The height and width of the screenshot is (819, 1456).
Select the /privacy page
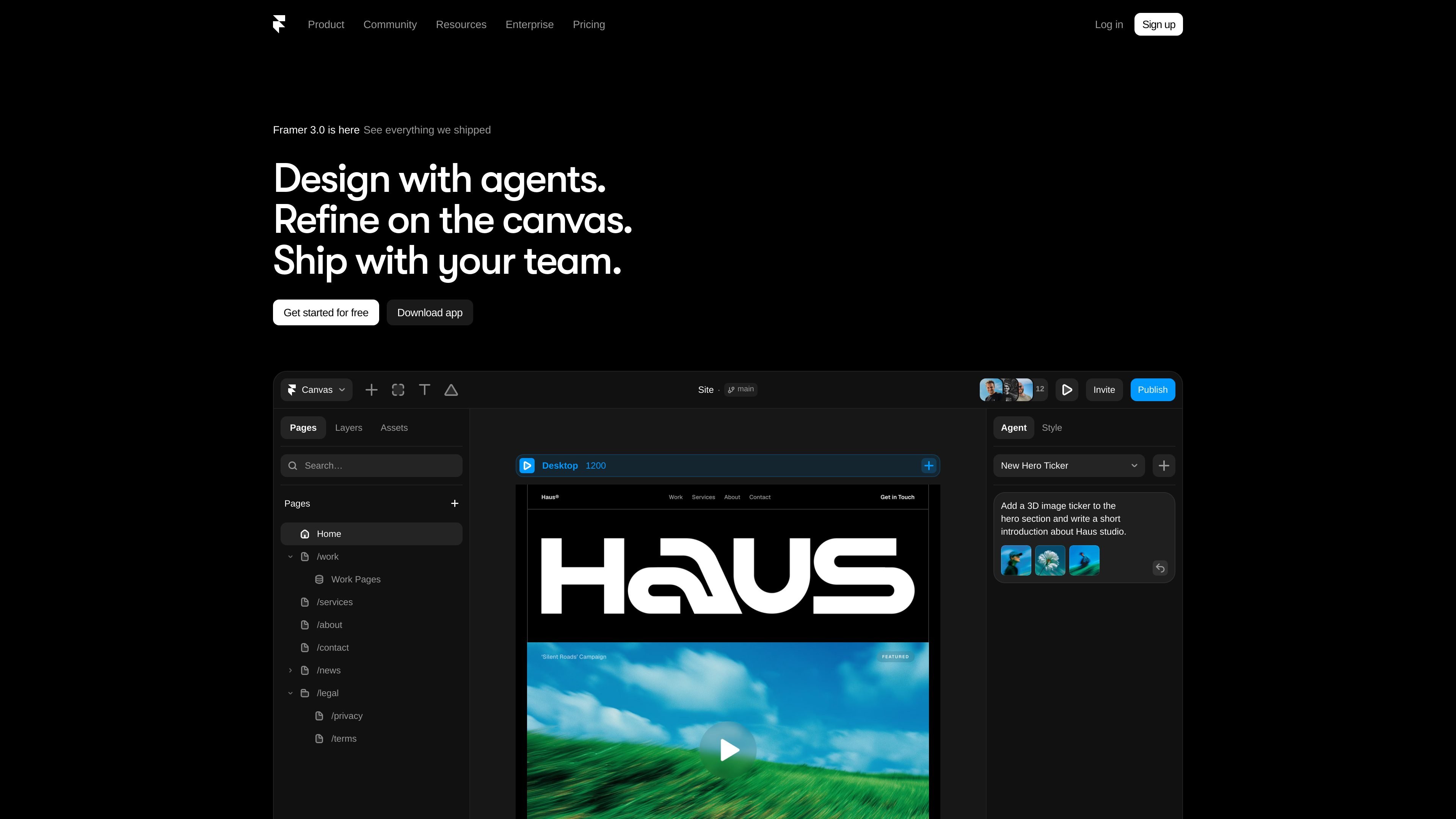[371, 716]
